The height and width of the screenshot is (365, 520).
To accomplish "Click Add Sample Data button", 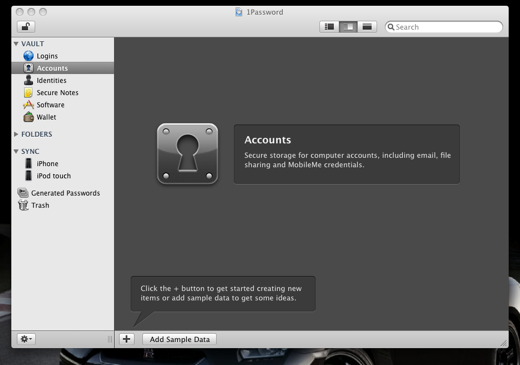I will point(180,339).
